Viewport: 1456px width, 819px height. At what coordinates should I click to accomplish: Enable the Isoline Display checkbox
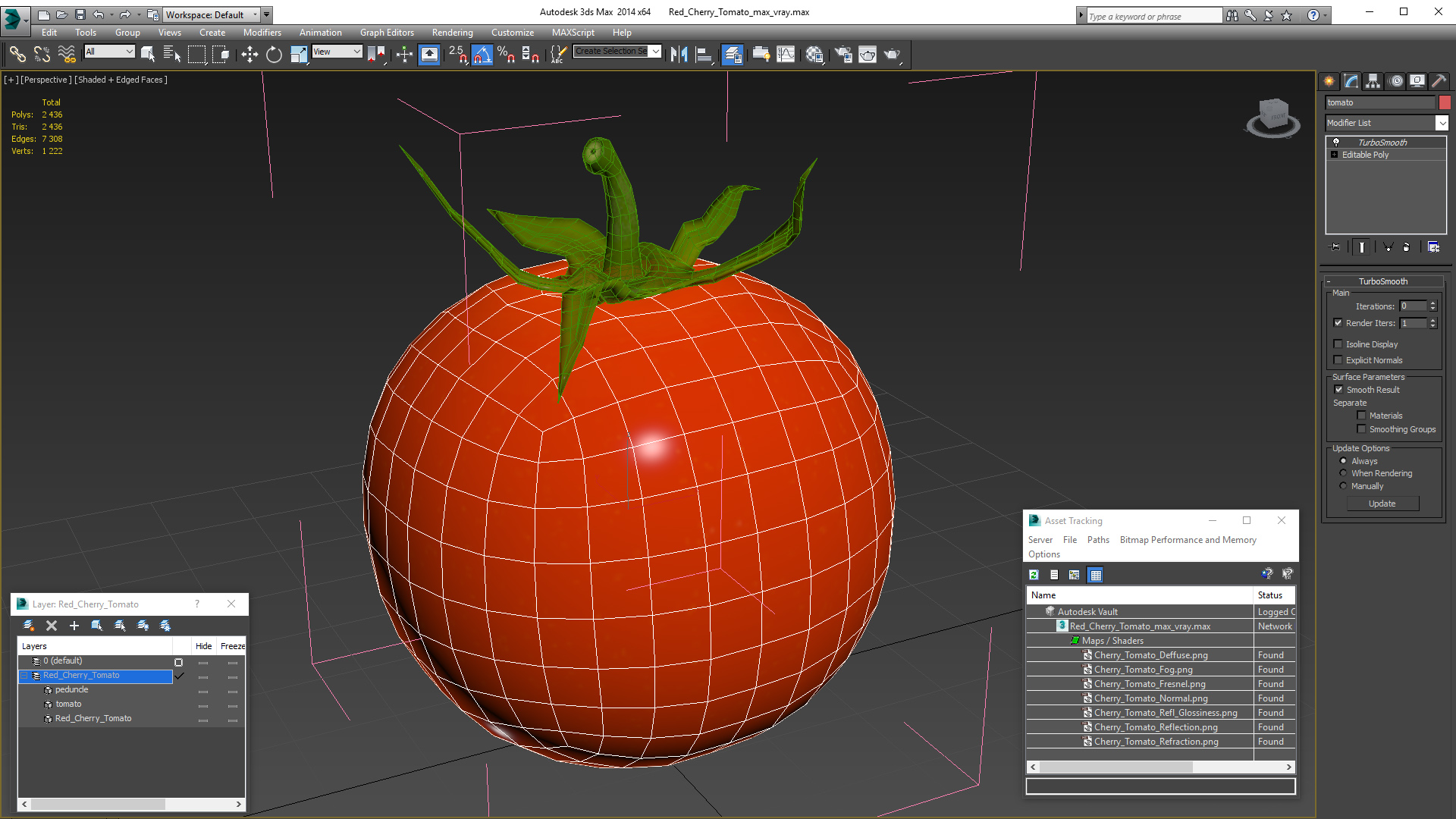point(1338,344)
